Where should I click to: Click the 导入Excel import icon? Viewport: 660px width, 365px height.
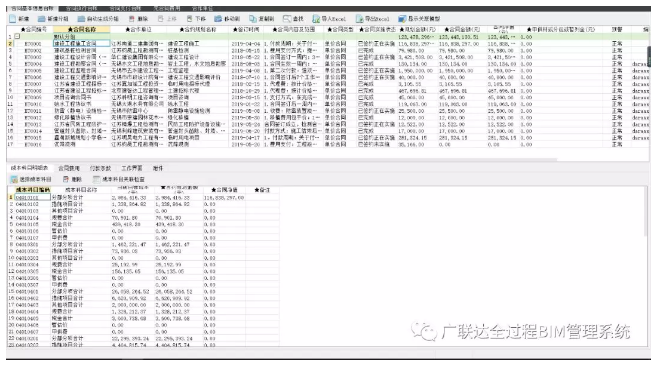point(316,19)
